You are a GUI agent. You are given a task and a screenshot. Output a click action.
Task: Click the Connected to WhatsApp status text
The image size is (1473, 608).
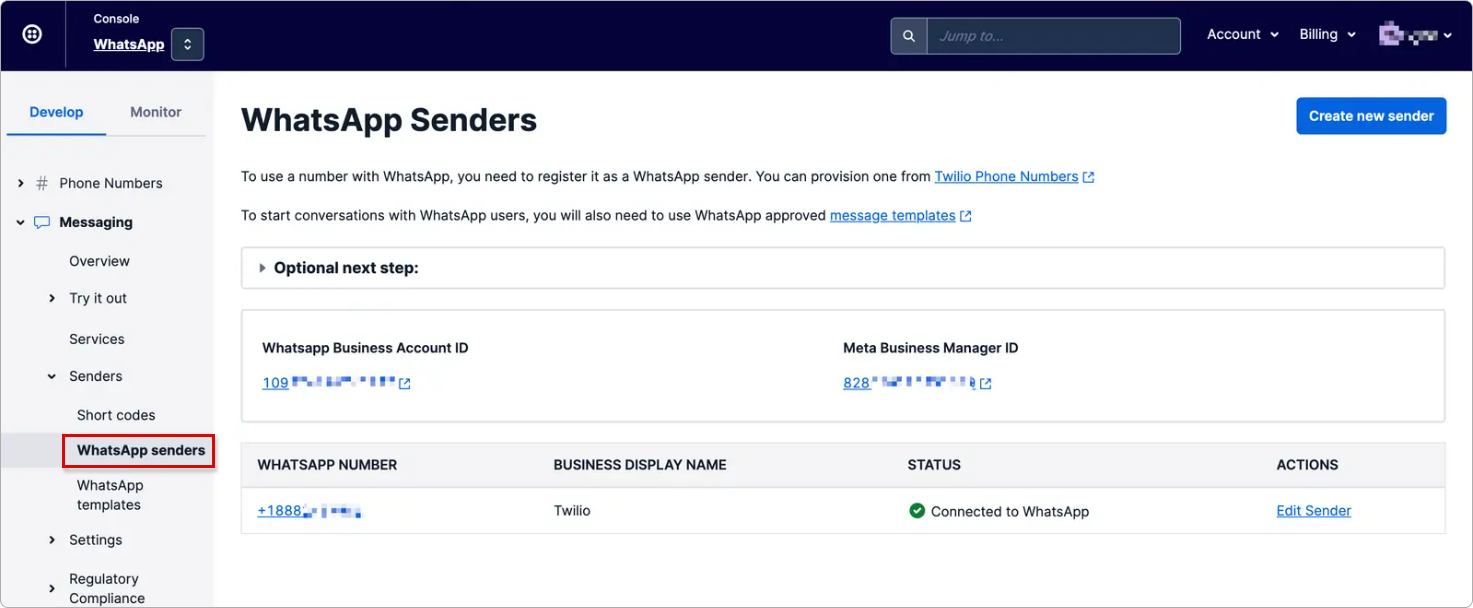coord(1010,511)
